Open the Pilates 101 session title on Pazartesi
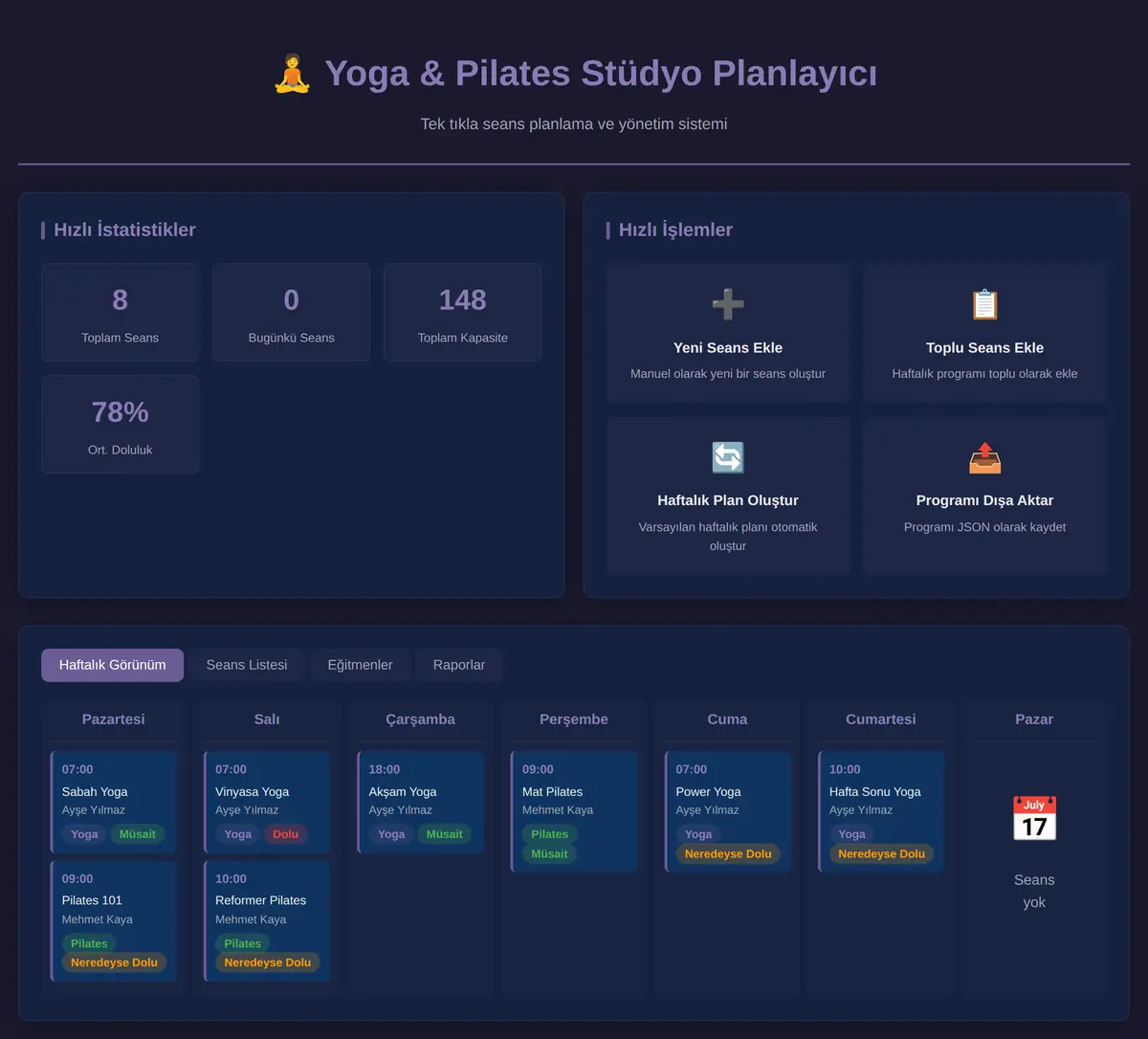1148x1039 pixels. [92, 900]
